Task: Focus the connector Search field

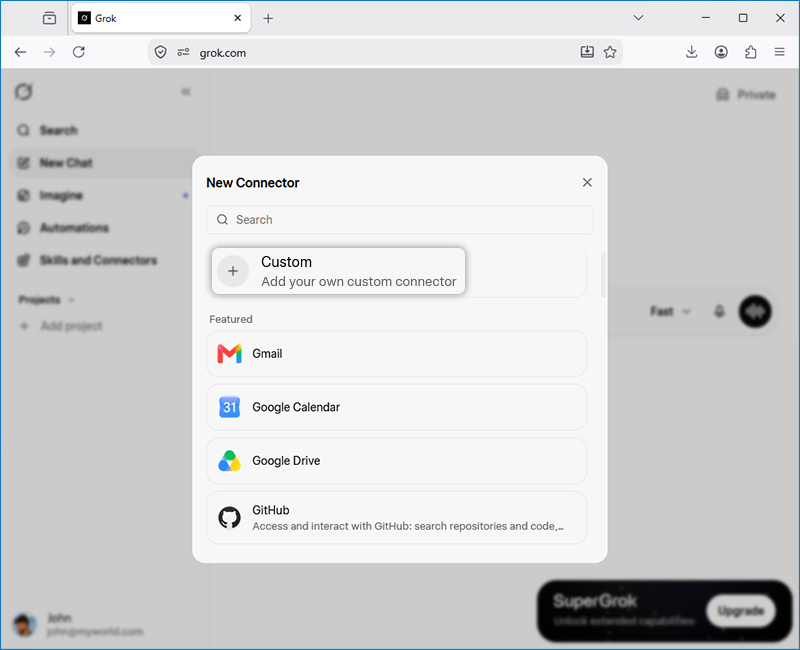Action: click(x=399, y=220)
